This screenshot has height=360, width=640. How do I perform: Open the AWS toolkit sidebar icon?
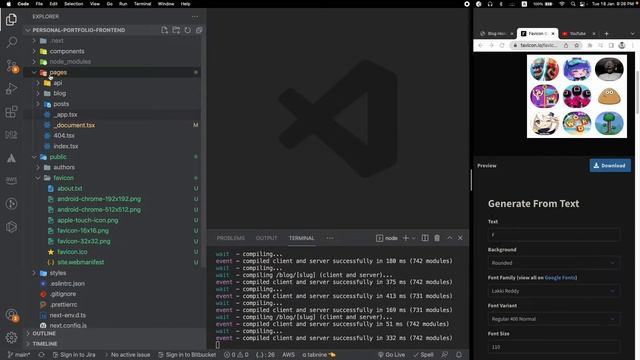tap(11, 180)
